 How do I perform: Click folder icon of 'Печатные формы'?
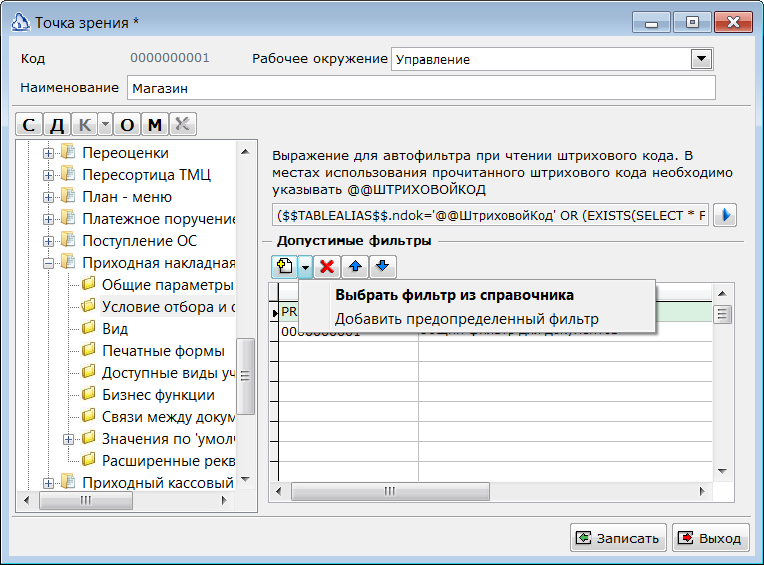(89, 350)
